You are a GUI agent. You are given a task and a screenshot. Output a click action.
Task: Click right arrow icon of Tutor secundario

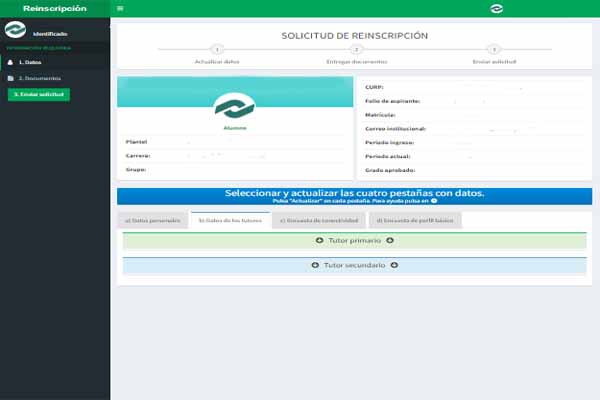pos(394,265)
